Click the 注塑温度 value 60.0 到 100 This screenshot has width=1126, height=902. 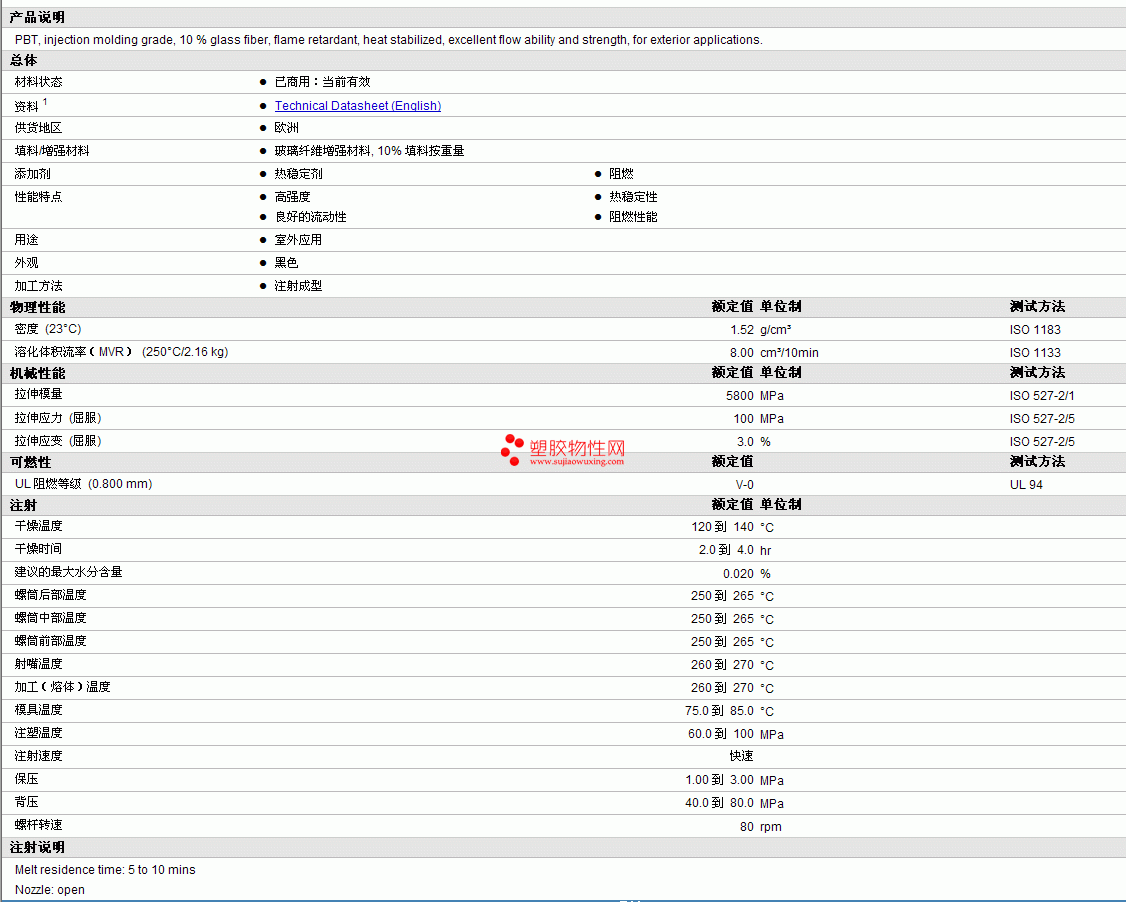coord(721,734)
